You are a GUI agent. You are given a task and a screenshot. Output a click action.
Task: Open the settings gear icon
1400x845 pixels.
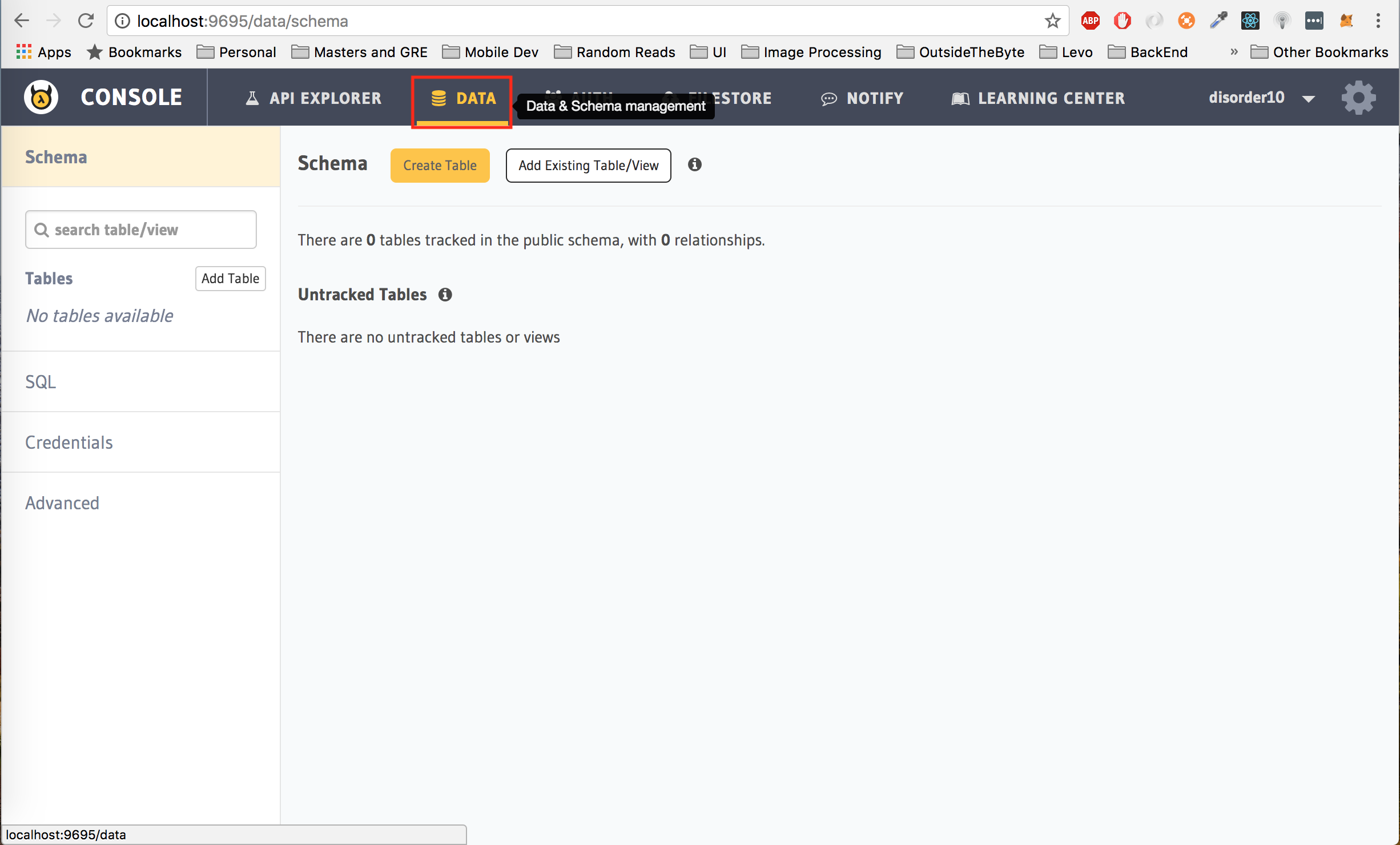pyautogui.click(x=1358, y=98)
